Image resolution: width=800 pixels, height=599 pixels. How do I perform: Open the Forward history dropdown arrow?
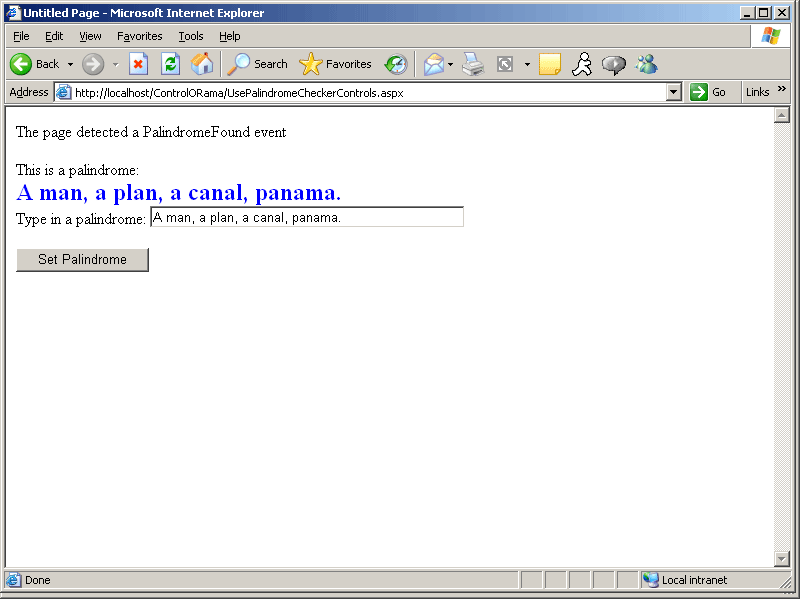point(116,64)
